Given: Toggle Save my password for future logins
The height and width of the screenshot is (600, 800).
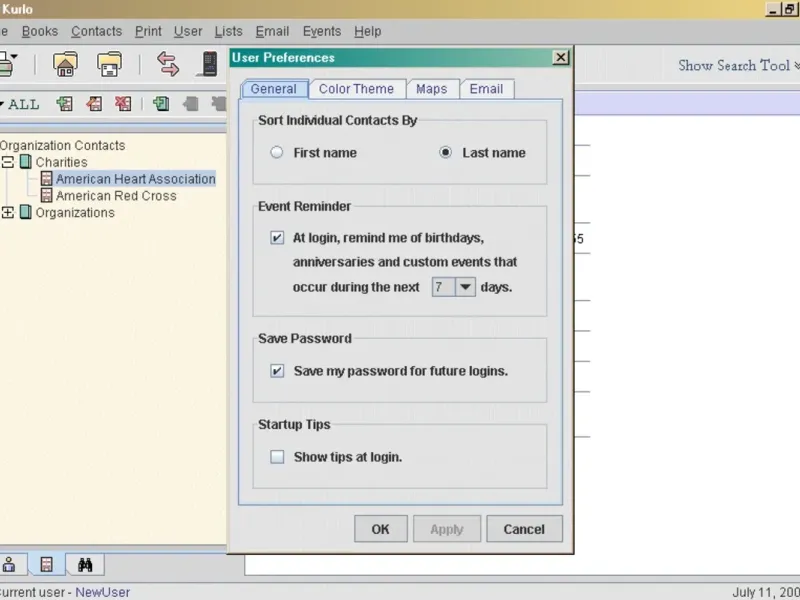Looking at the screenshot, I should [x=277, y=371].
